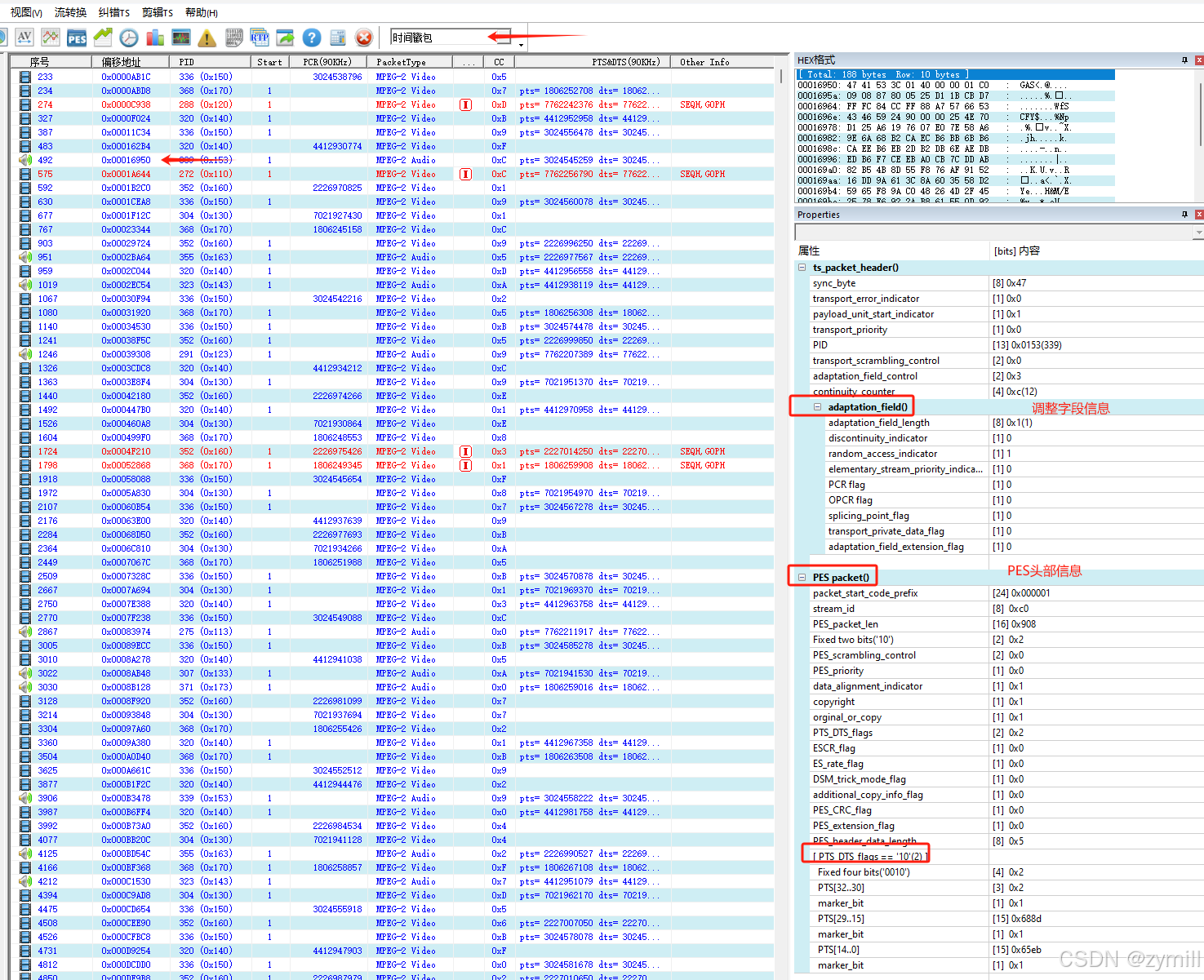Click hex line 00016964 in HEX panel
1204x980 pixels.
(x=955, y=106)
